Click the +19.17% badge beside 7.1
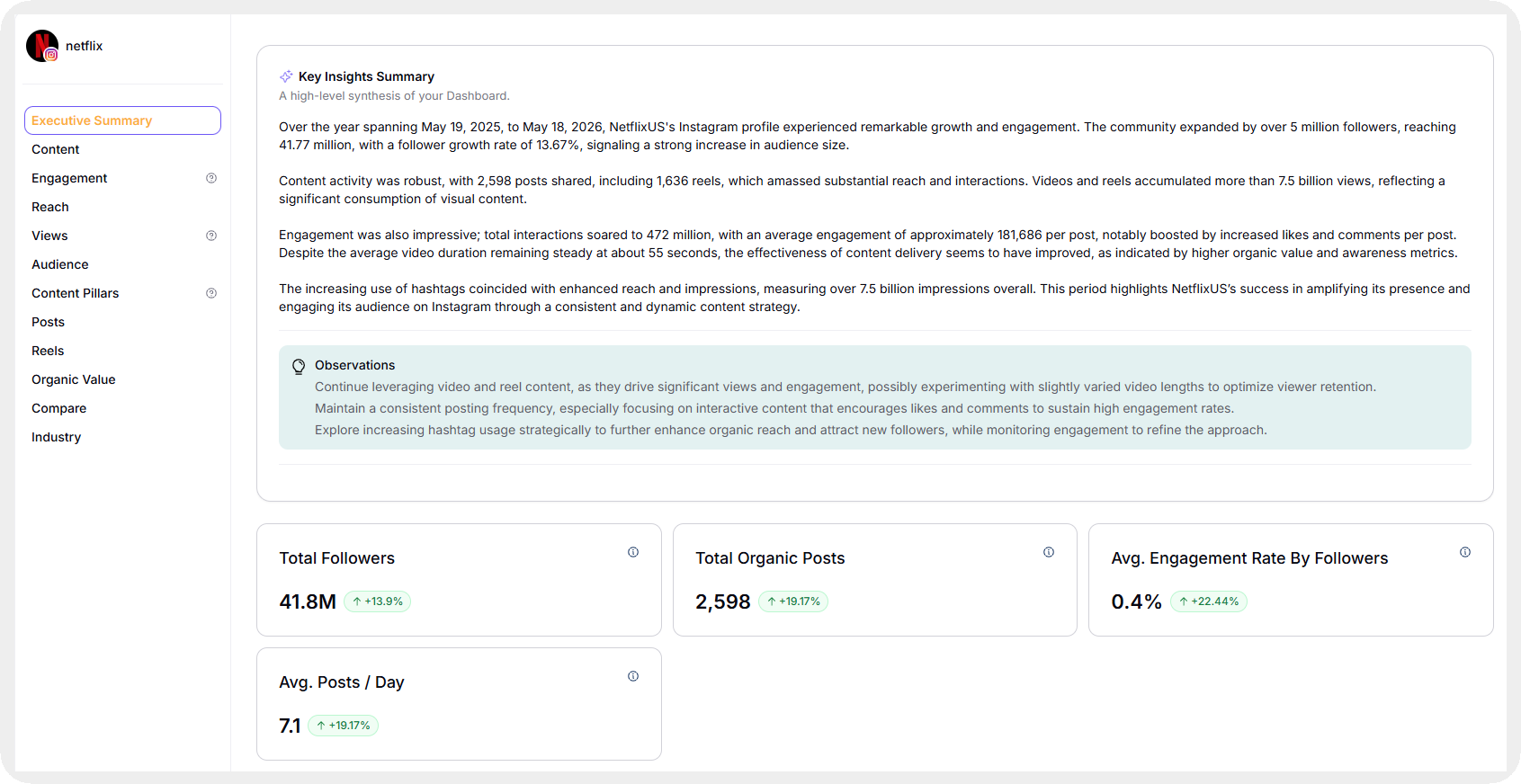1521x784 pixels. coord(343,726)
